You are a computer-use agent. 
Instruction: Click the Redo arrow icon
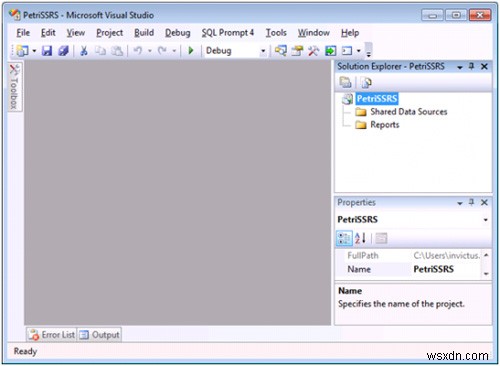162,51
